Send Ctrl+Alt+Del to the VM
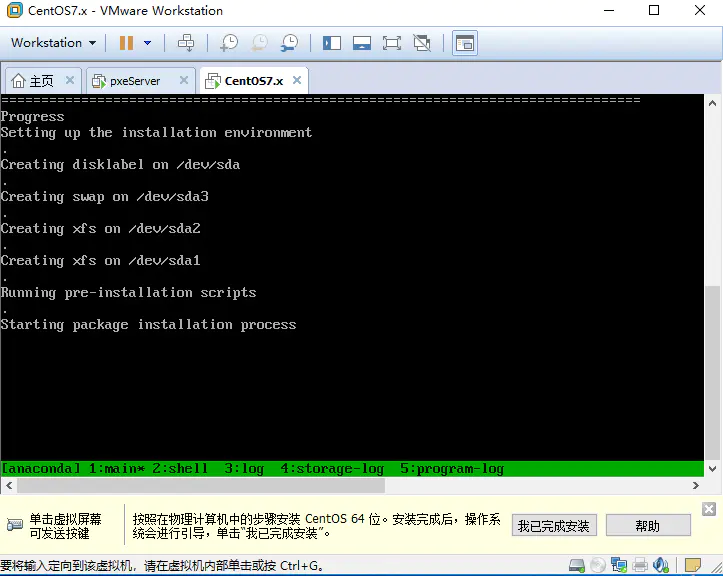Image resolution: width=723 pixels, height=576 pixels. (x=186, y=43)
